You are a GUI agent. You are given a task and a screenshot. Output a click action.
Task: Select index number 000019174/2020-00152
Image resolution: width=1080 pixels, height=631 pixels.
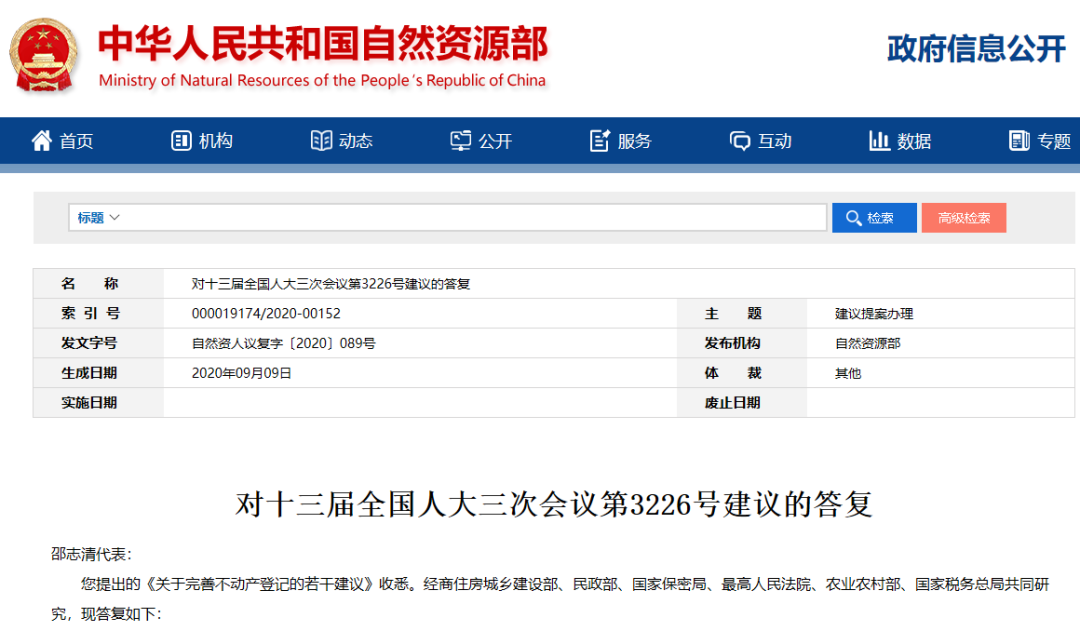click(x=266, y=313)
